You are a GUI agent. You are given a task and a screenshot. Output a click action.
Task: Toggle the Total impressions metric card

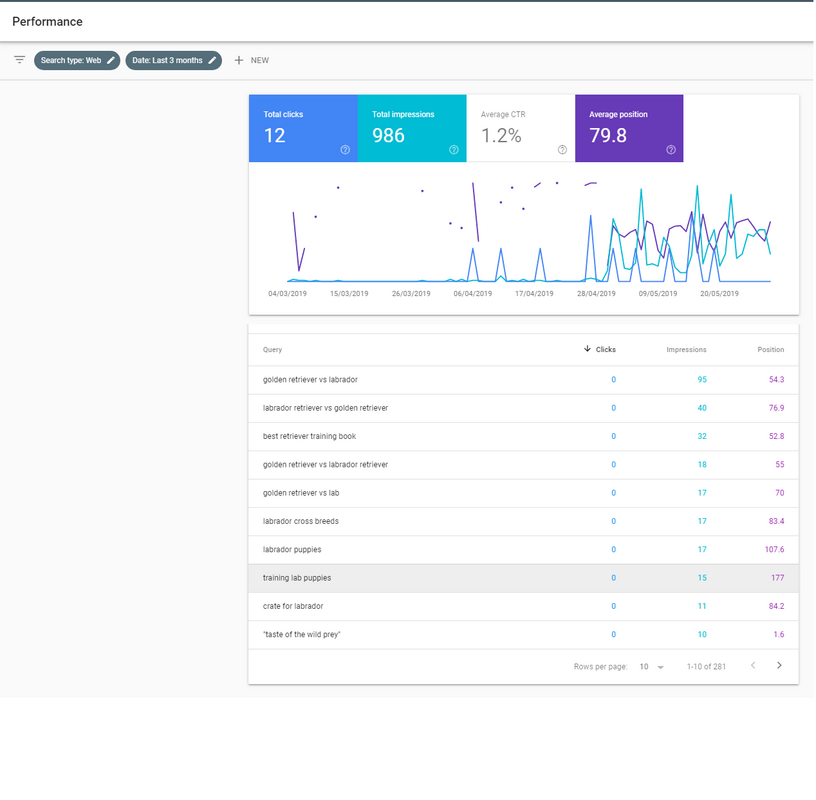pos(412,128)
